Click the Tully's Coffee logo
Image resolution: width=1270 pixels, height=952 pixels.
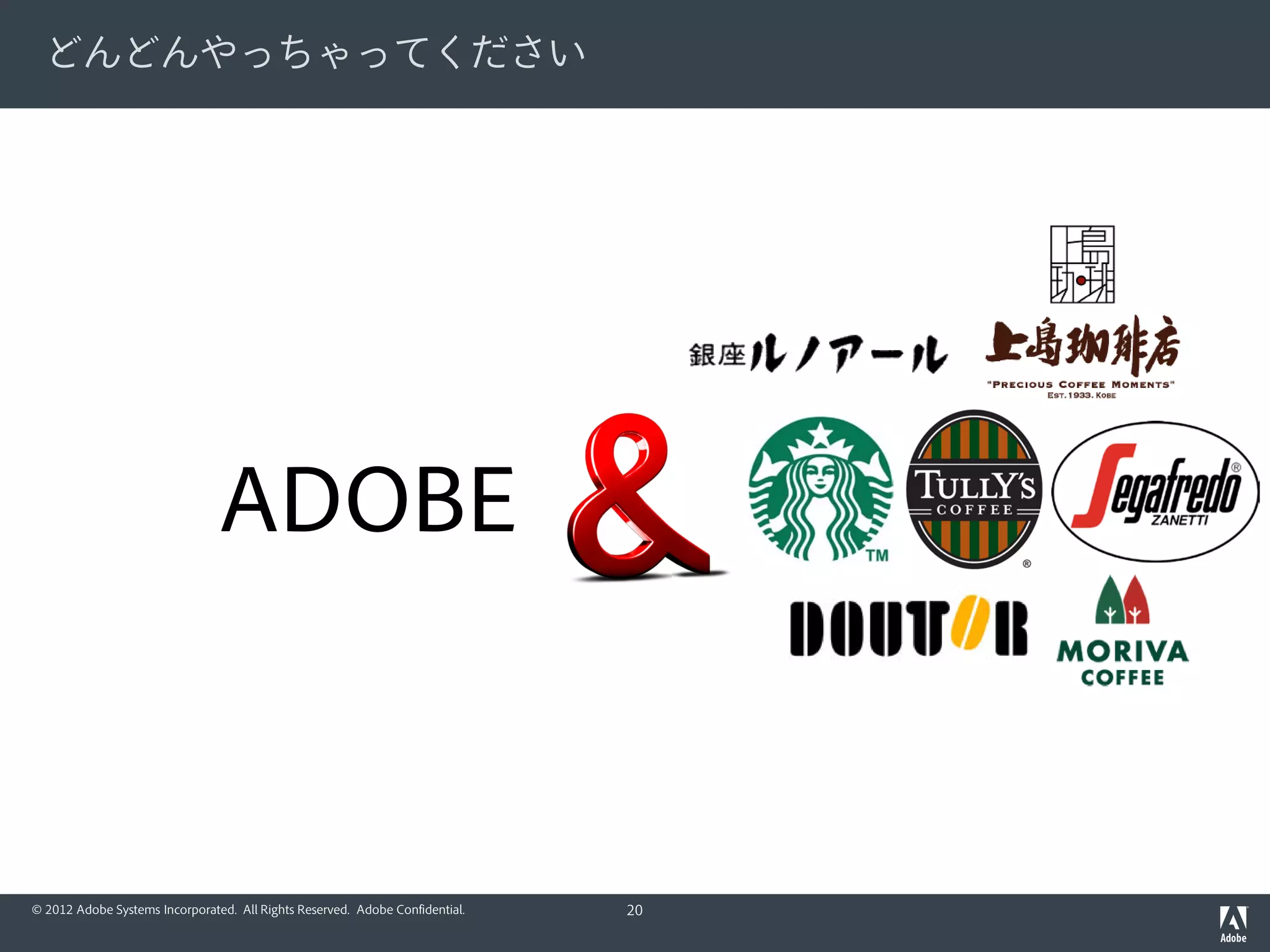click(x=974, y=489)
